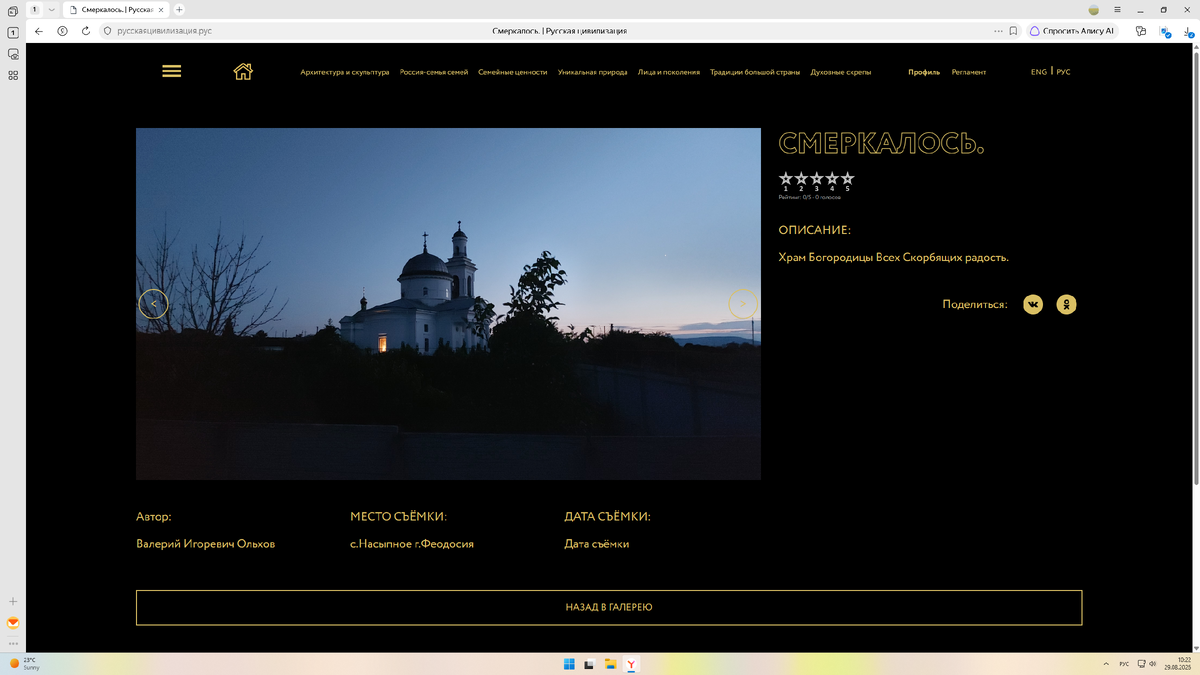Switch to the Смеркалось browser tab
This screenshot has height=675, width=1200.
tap(116, 9)
